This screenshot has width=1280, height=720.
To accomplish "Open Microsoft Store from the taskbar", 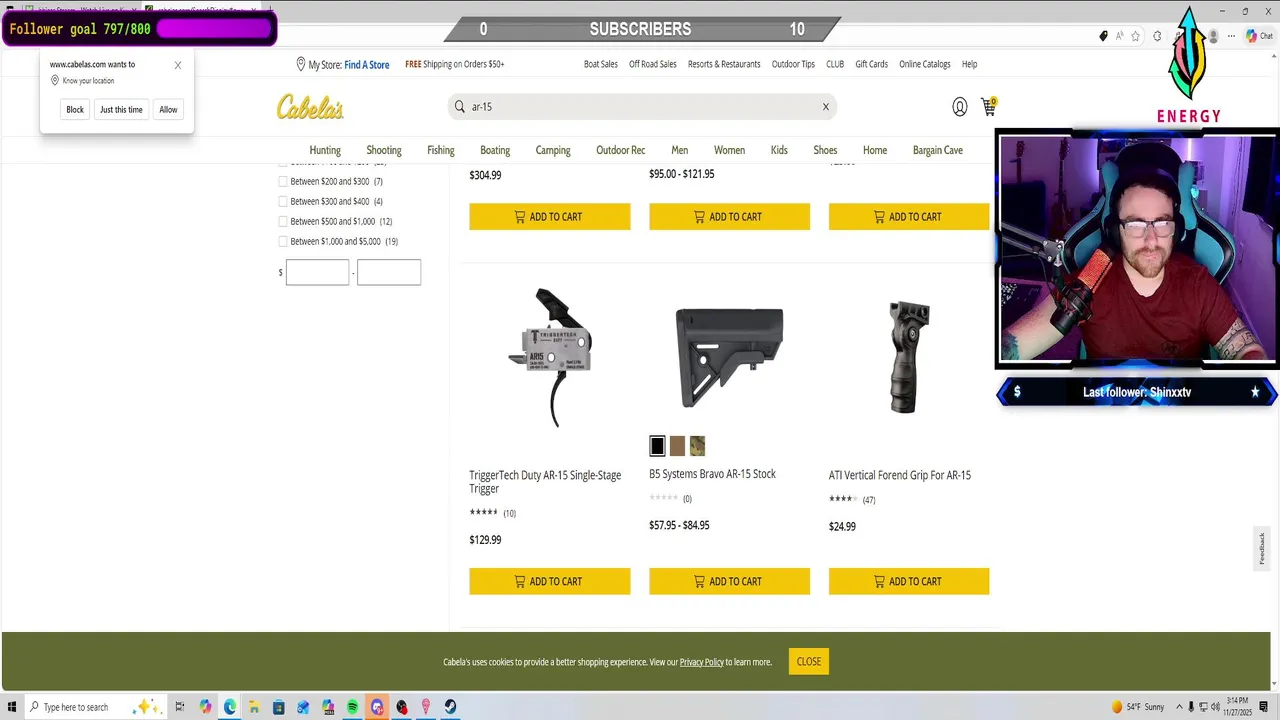I will 279,707.
